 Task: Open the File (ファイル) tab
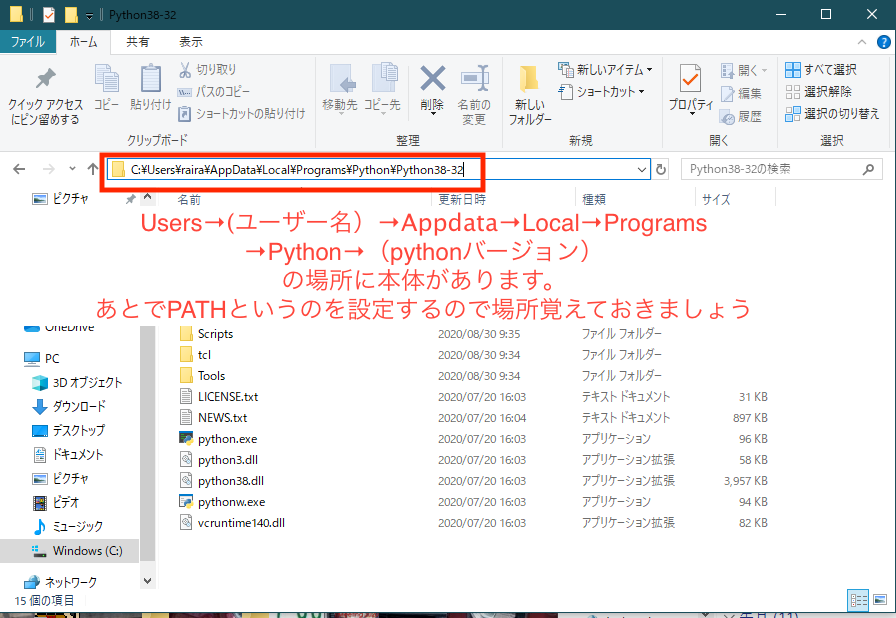tap(27, 42)
